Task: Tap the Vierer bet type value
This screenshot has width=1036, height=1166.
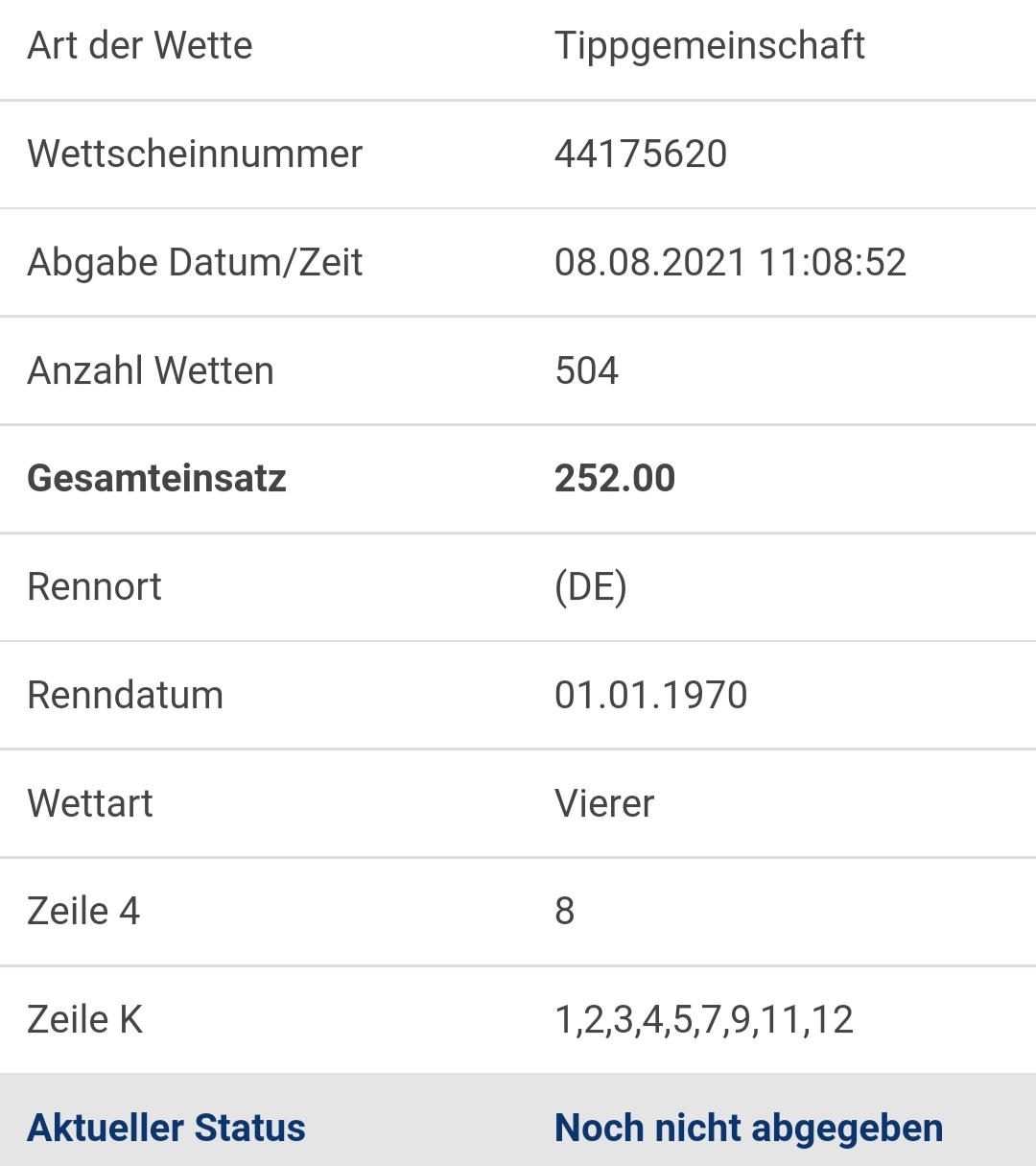Action: 604,803
